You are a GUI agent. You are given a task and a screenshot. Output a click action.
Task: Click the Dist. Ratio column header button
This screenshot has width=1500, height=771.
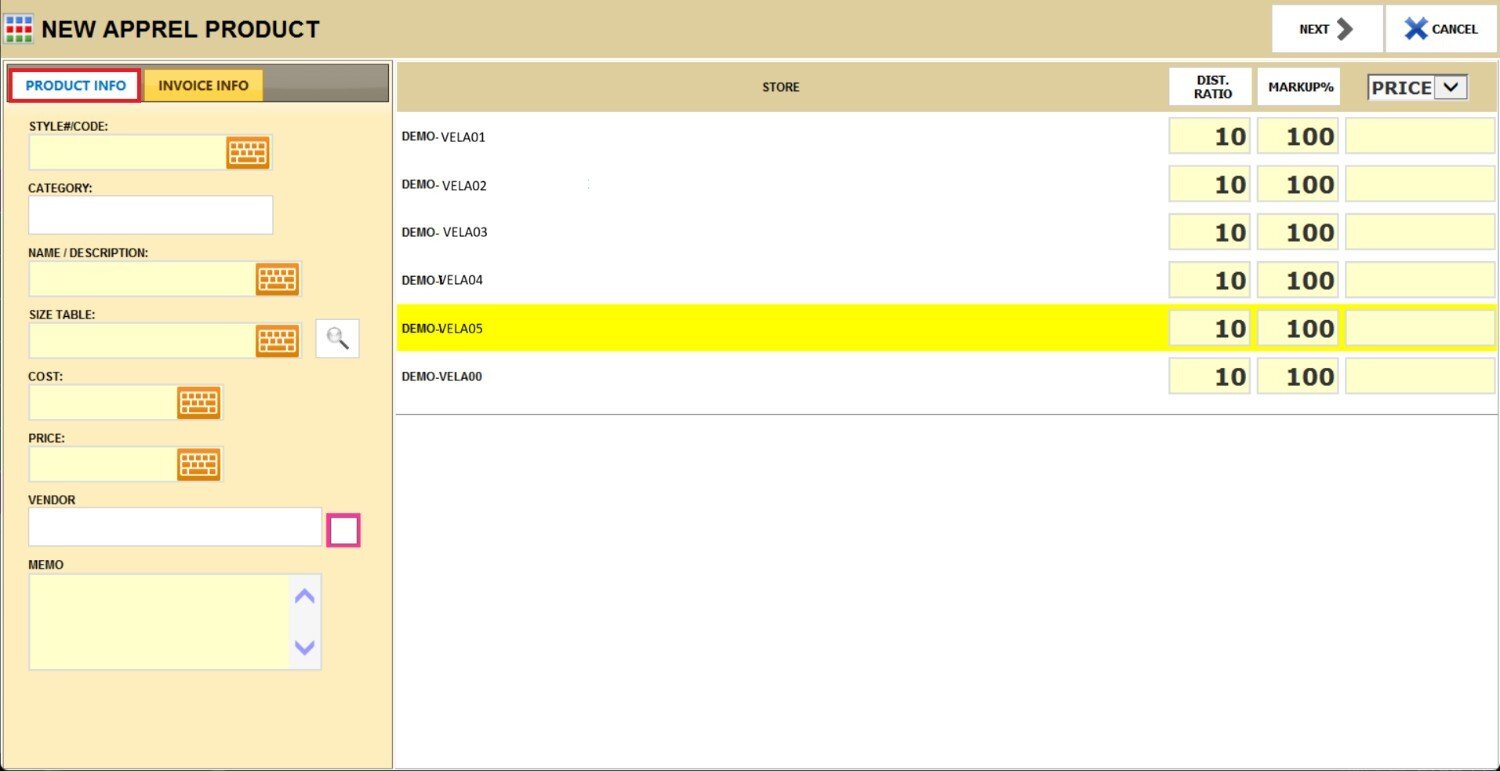click(1212, 87)
